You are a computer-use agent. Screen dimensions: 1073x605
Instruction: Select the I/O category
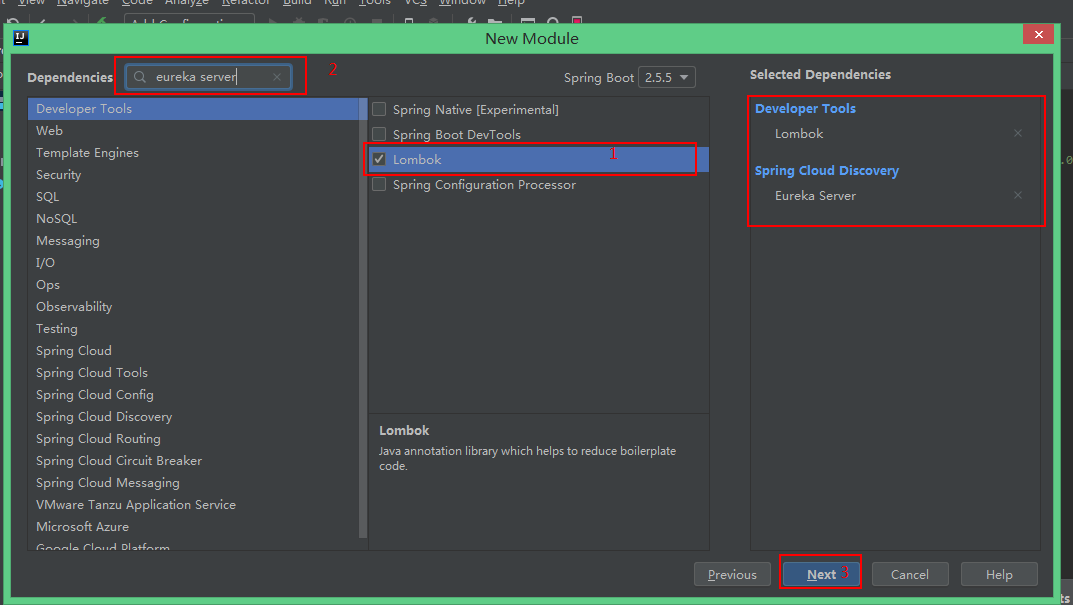[x=193, y=262]
